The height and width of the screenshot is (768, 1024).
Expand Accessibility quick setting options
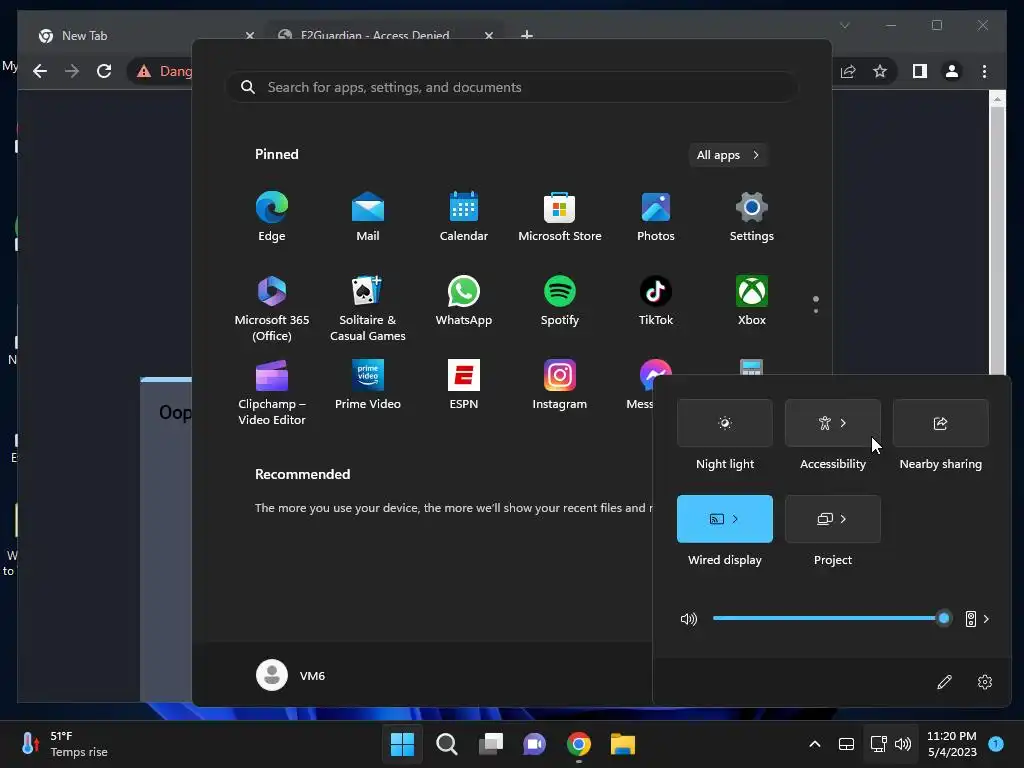coord(844,423)
